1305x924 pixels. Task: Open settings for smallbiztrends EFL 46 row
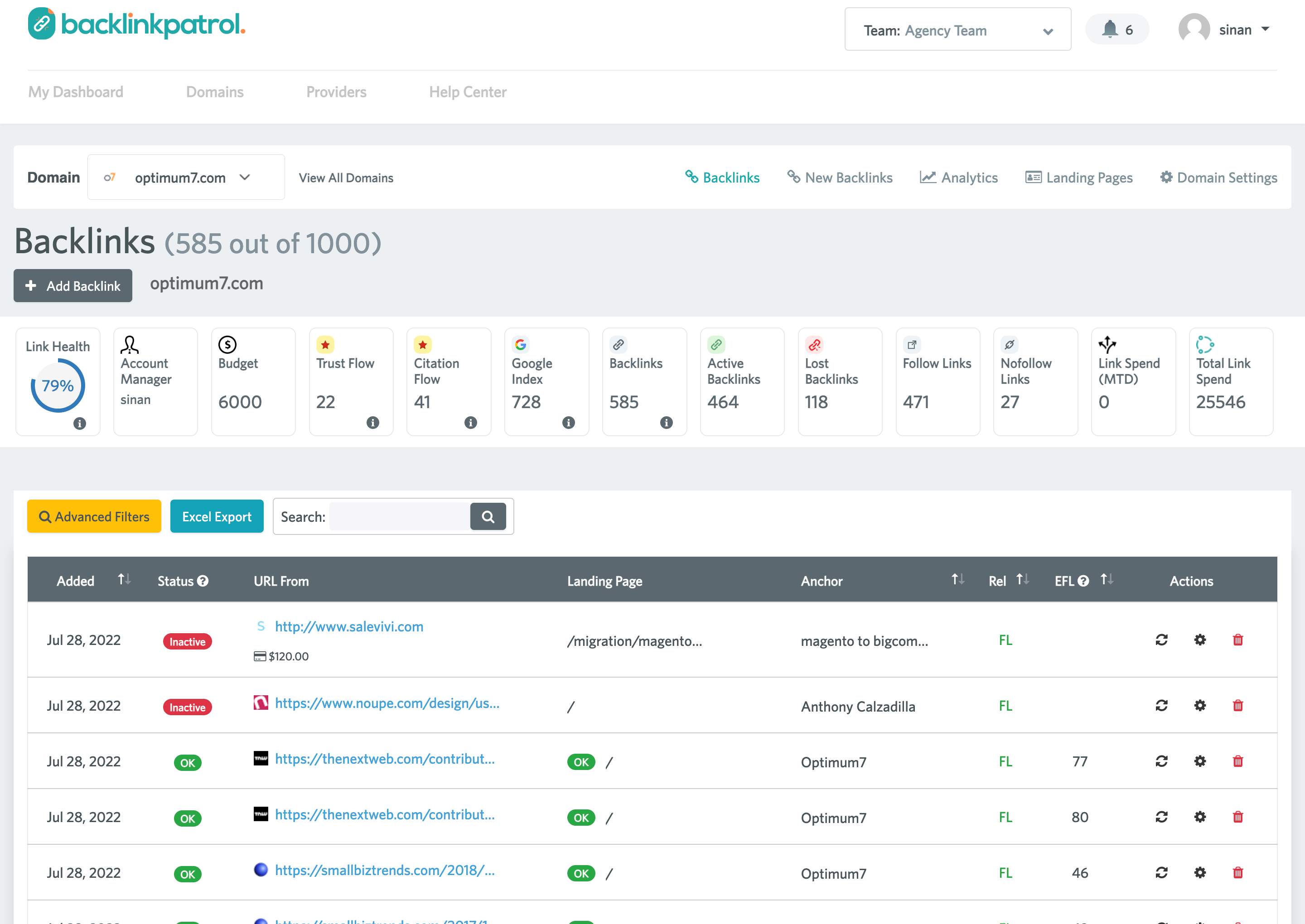click(1200, 873)
